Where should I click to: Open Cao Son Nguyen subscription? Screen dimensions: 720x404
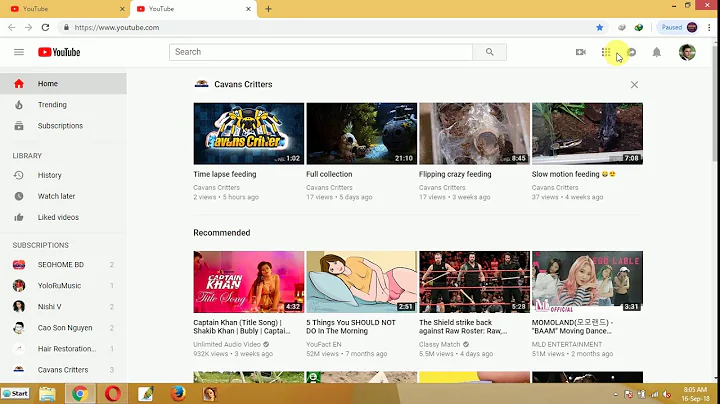pyautogui.click(x=63, y=328)
